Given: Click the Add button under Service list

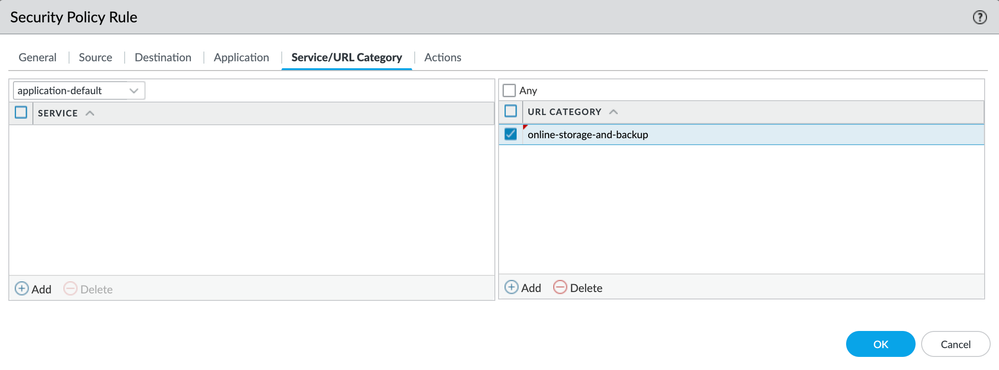Looking at the screenshot, I should [33, 289].
